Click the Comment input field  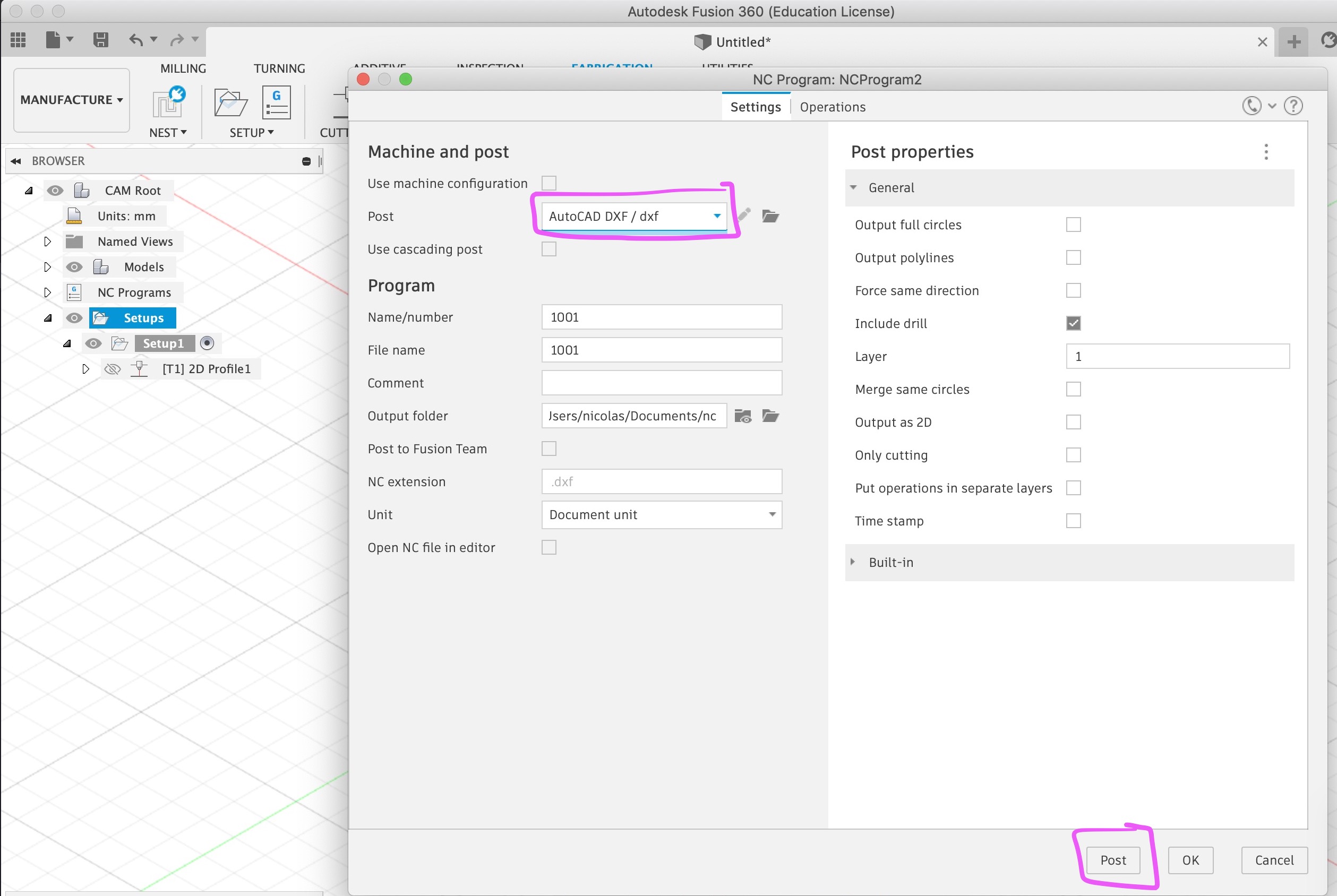662,383
